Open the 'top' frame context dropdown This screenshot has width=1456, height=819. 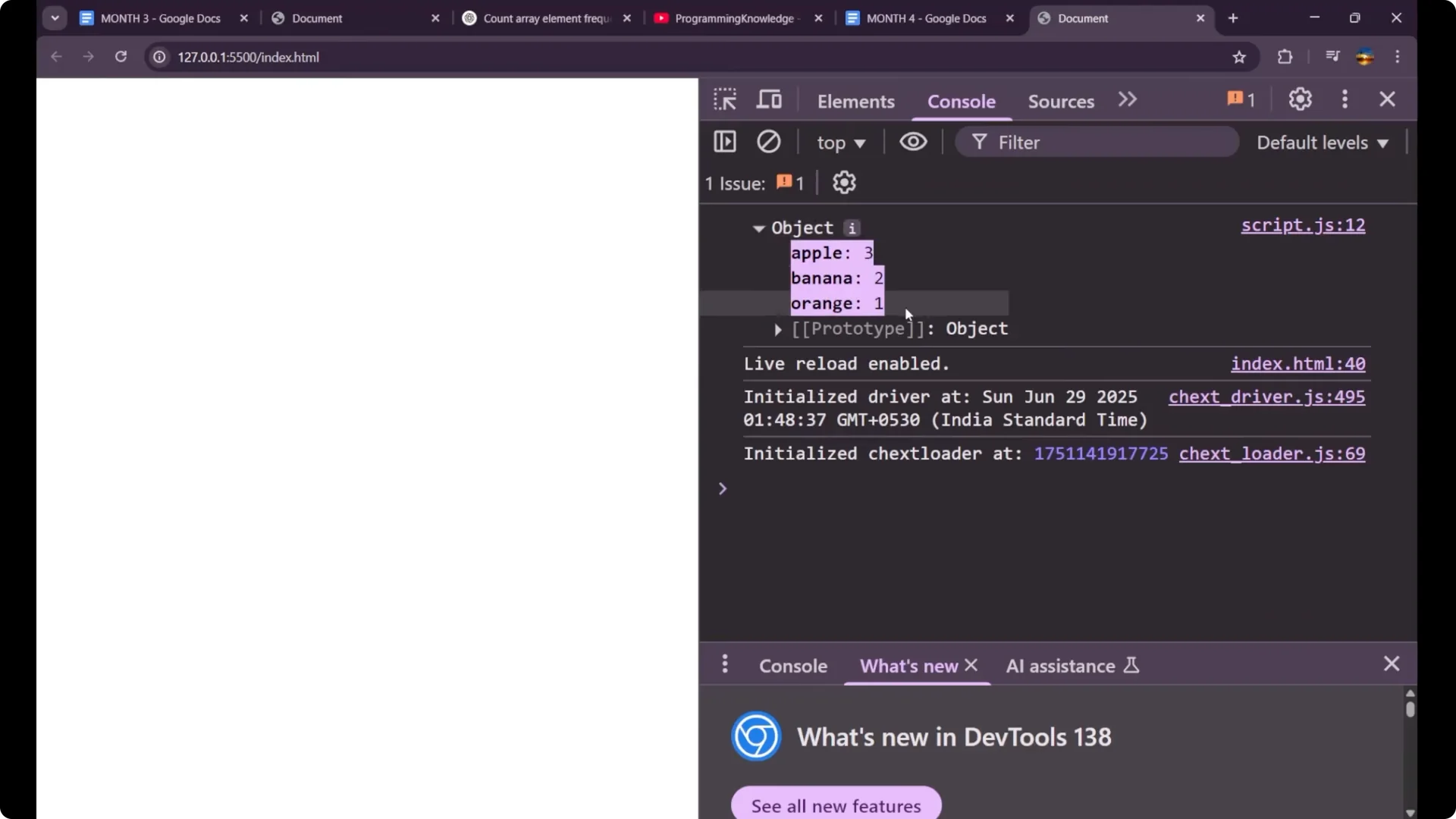pos(841,142)
